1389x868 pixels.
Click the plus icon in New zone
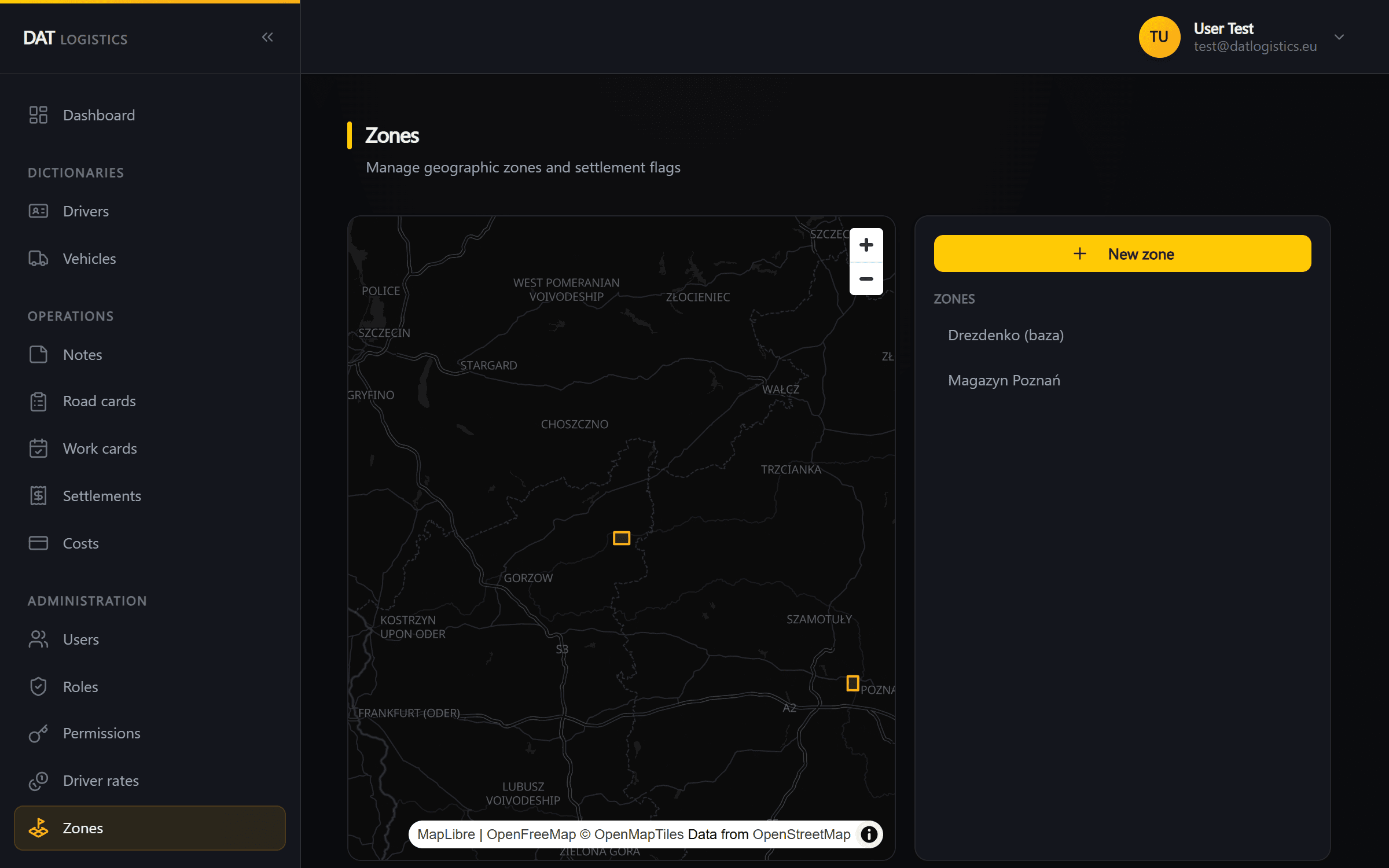(x=1080, y=253)
